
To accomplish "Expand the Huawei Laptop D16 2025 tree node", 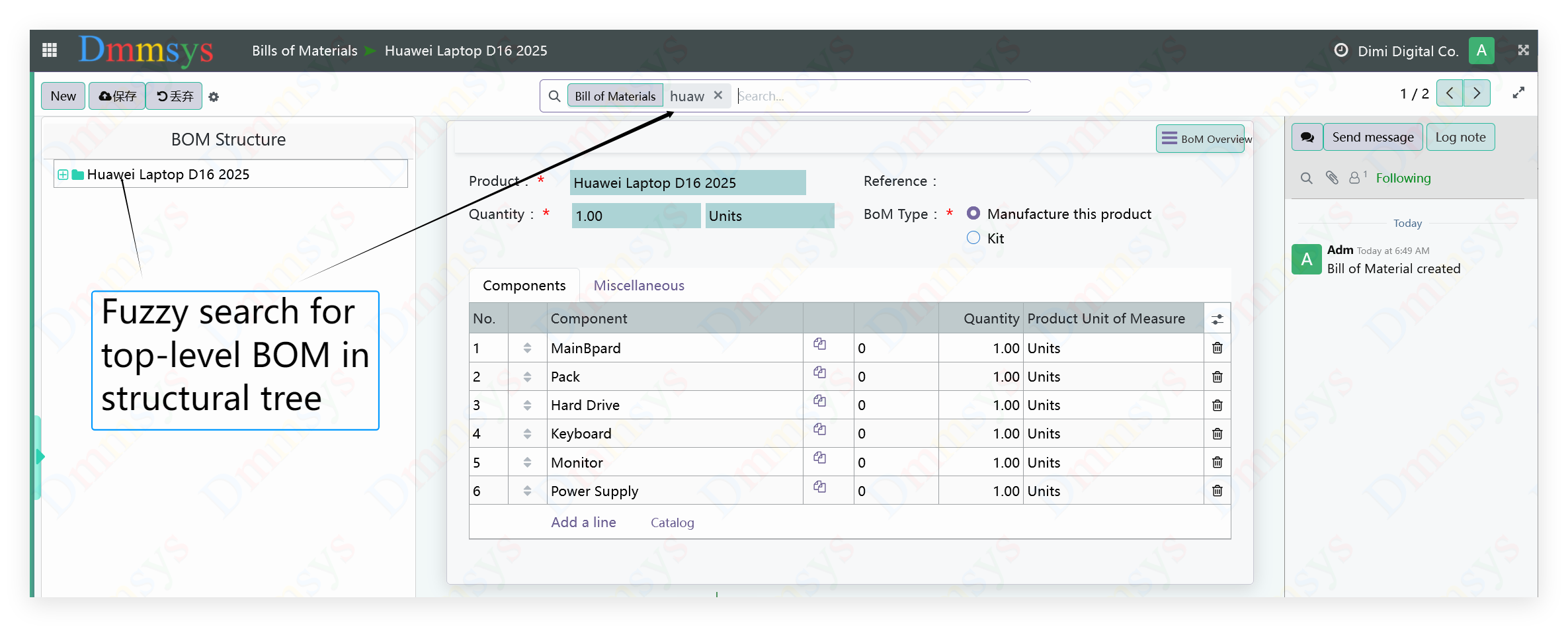I will tap(63, 175).
